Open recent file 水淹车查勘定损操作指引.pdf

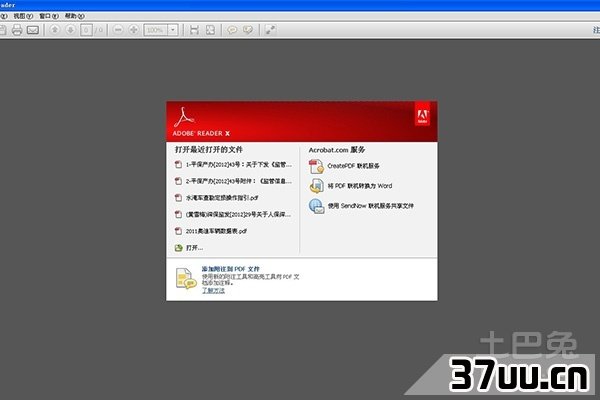point(222,198)
